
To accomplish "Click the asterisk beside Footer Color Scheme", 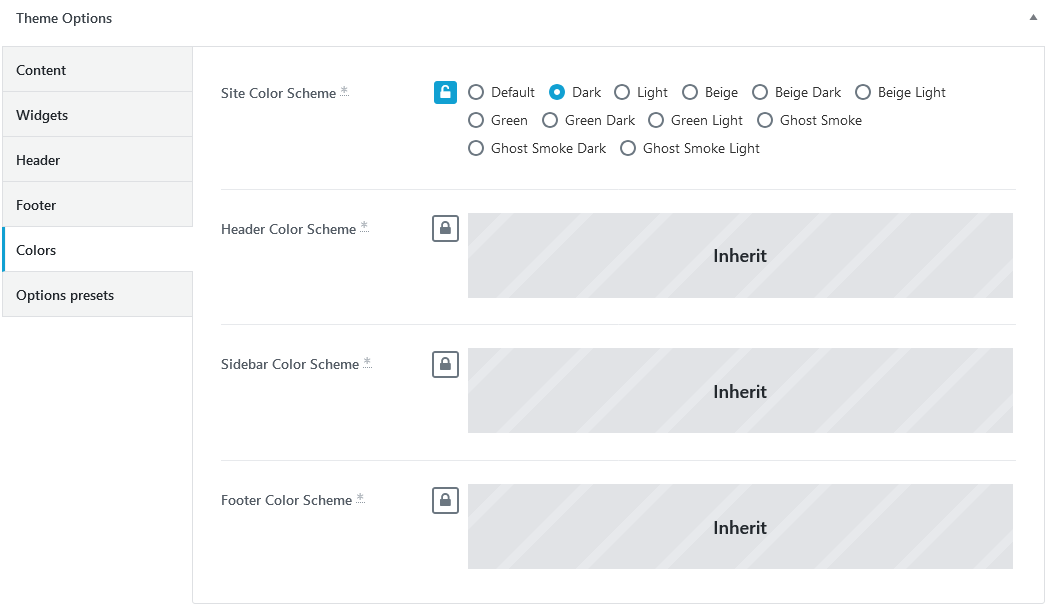I will coord(360,498).
